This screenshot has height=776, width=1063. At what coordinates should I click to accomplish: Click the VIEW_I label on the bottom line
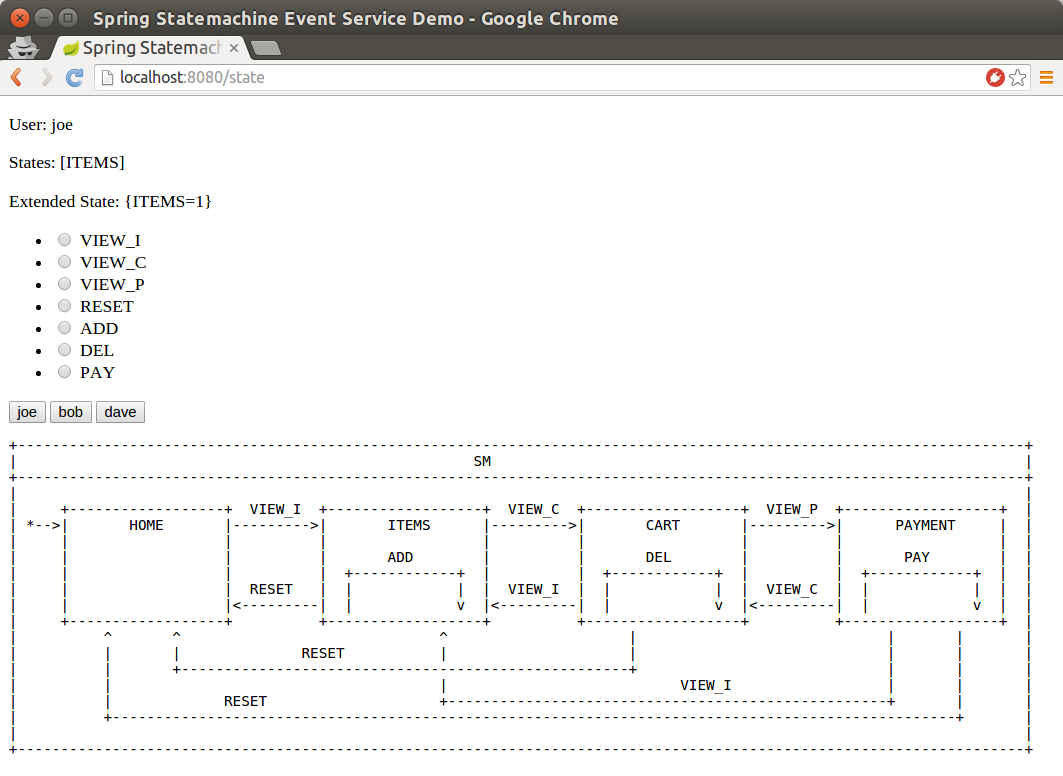pyautogui.click(x=706, y=686)
